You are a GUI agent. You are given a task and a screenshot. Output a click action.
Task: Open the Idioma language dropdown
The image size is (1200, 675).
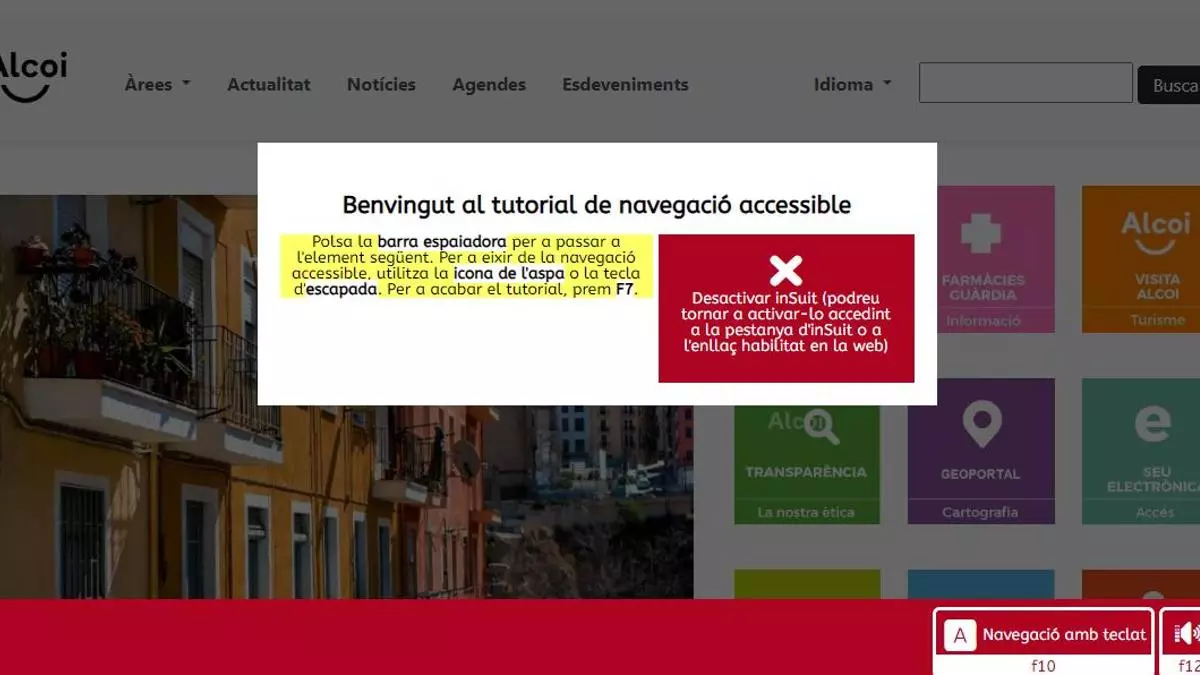click(x=852, y=85)
